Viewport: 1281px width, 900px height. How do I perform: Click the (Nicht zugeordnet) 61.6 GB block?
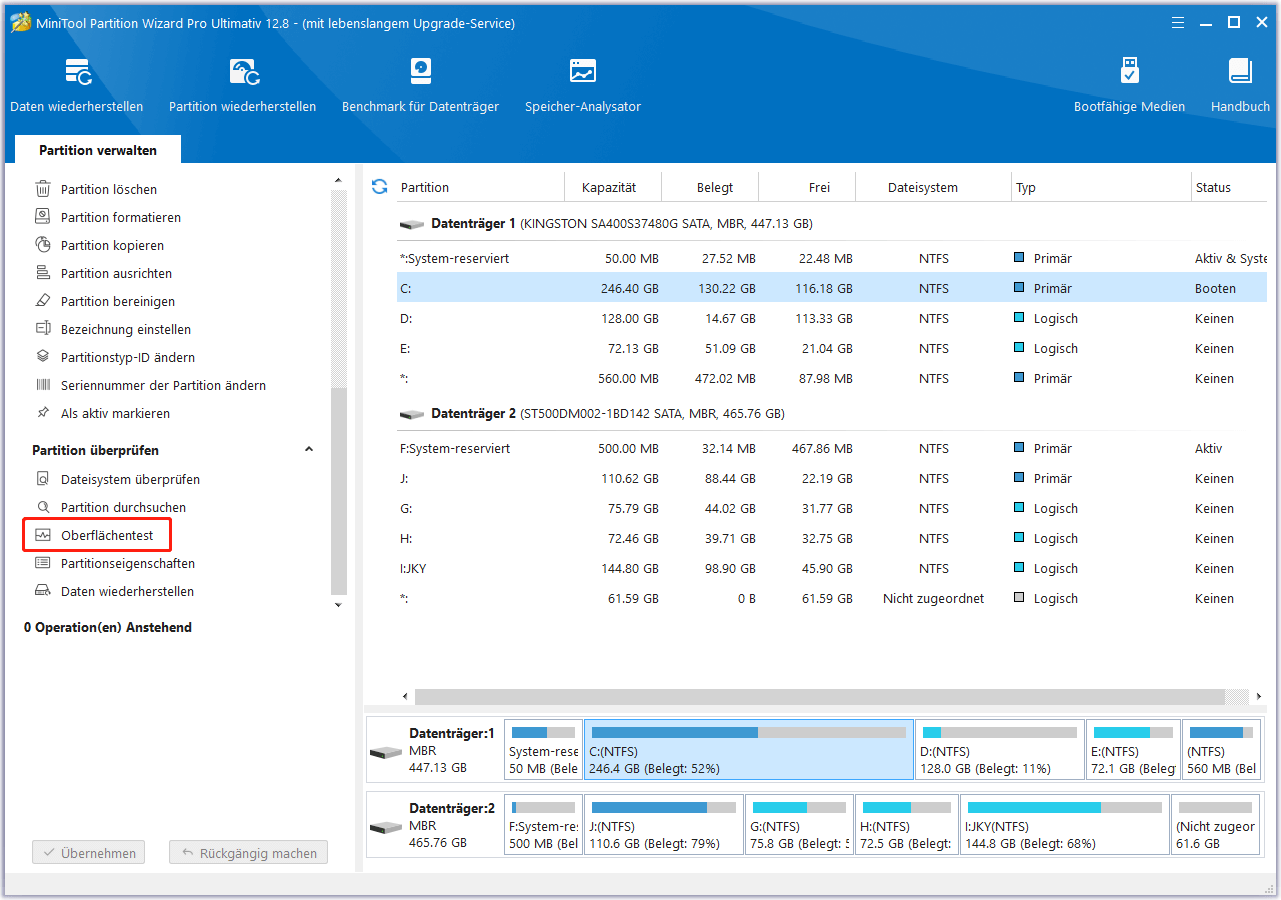(x=1215, y=826)
